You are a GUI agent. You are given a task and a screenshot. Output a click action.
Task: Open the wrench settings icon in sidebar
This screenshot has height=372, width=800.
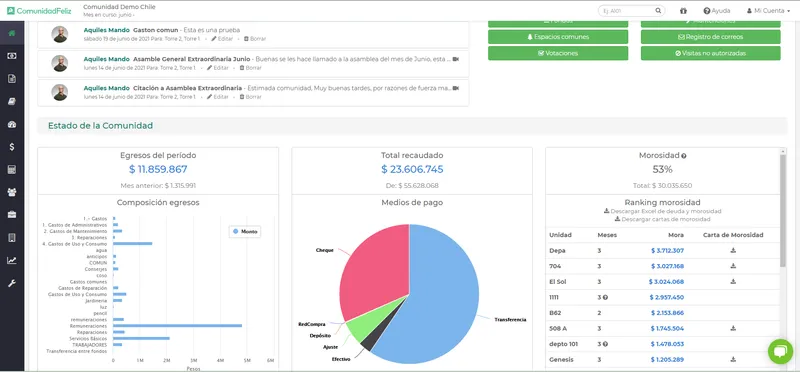pos(11,283)
